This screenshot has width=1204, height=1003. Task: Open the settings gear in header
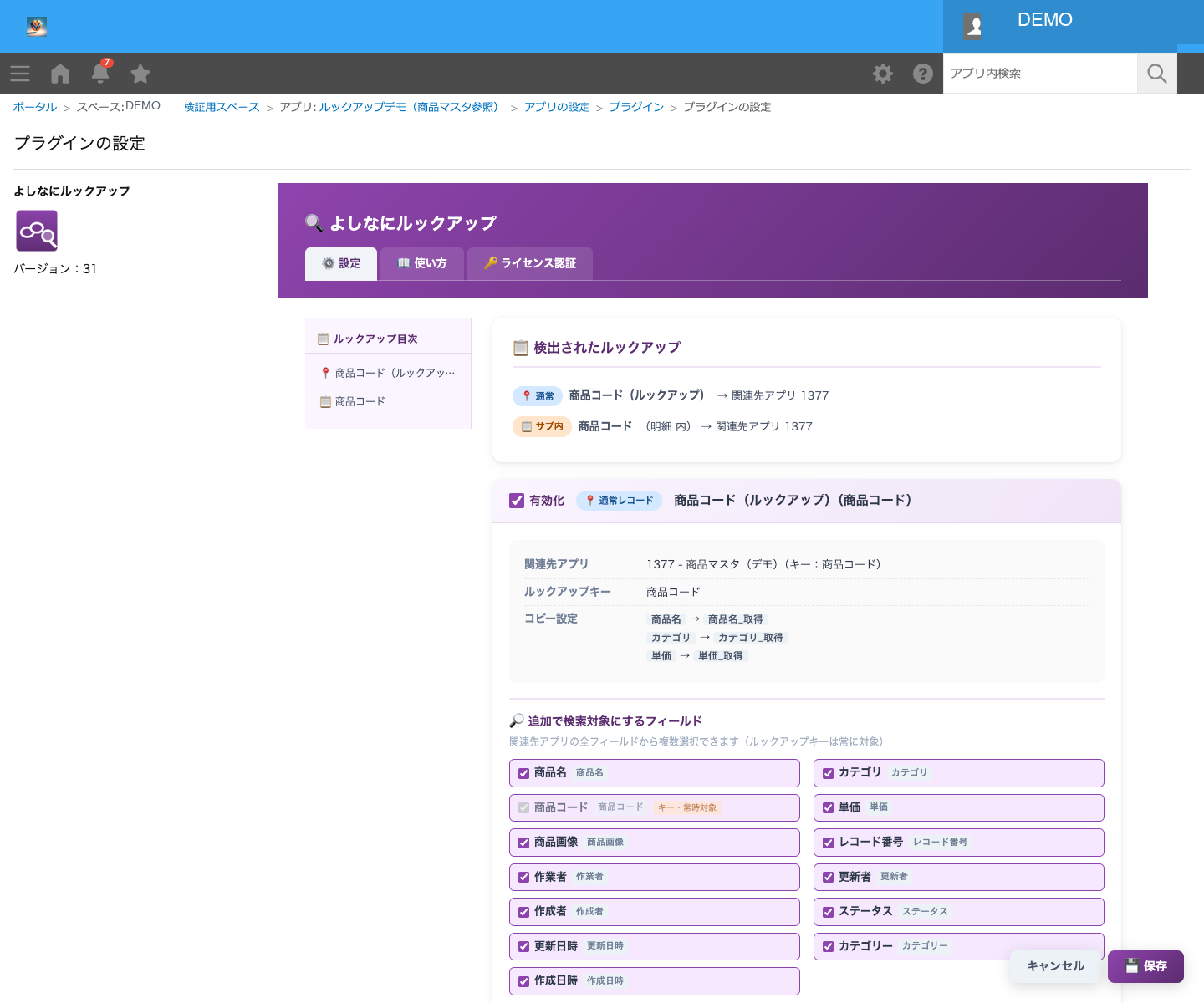click(883, 74)
